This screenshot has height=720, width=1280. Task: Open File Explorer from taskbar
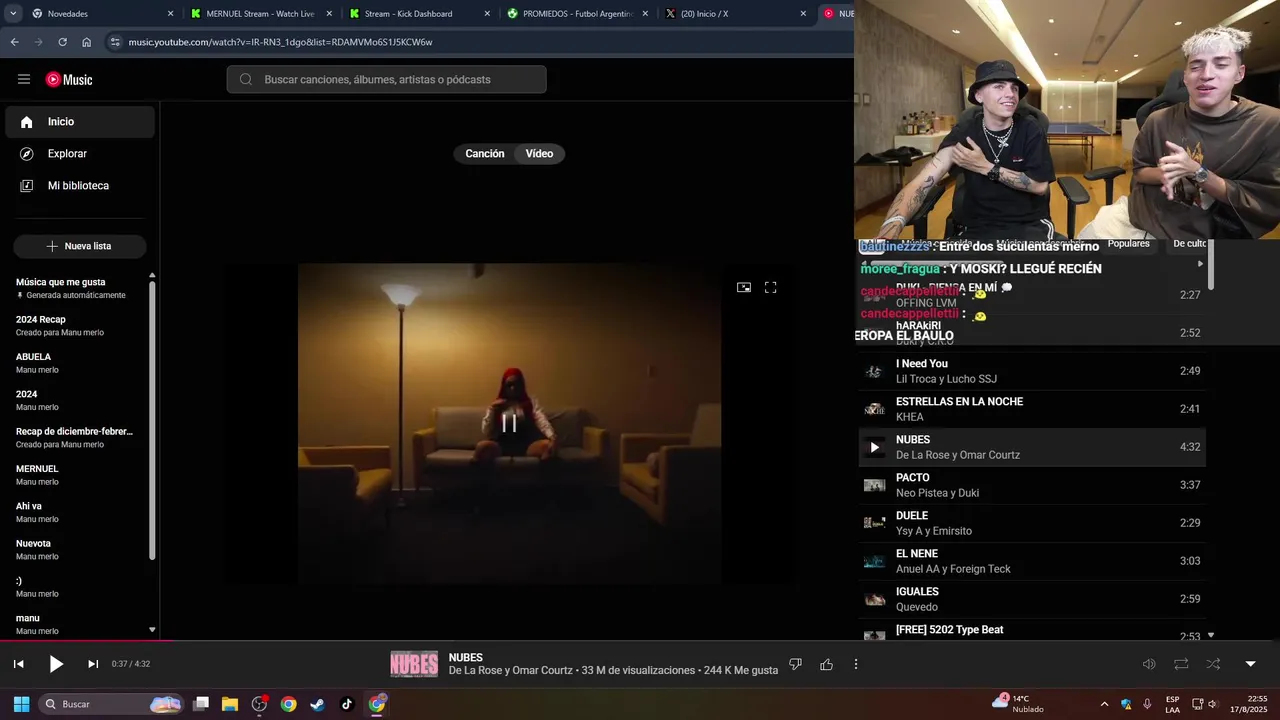pyautogui.click(x=229, y=704)
